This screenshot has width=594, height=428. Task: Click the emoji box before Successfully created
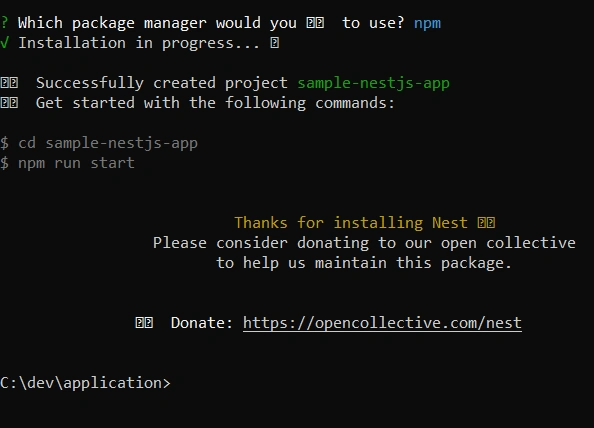tap(9, 83)
